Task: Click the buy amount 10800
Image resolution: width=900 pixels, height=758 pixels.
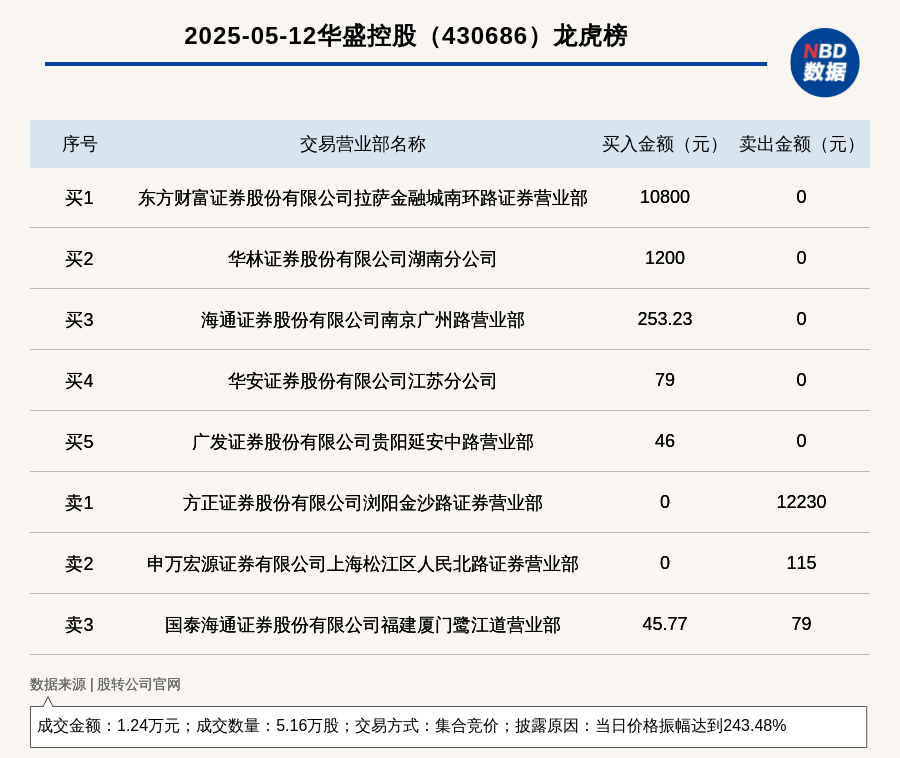Action: coord(665,197)
